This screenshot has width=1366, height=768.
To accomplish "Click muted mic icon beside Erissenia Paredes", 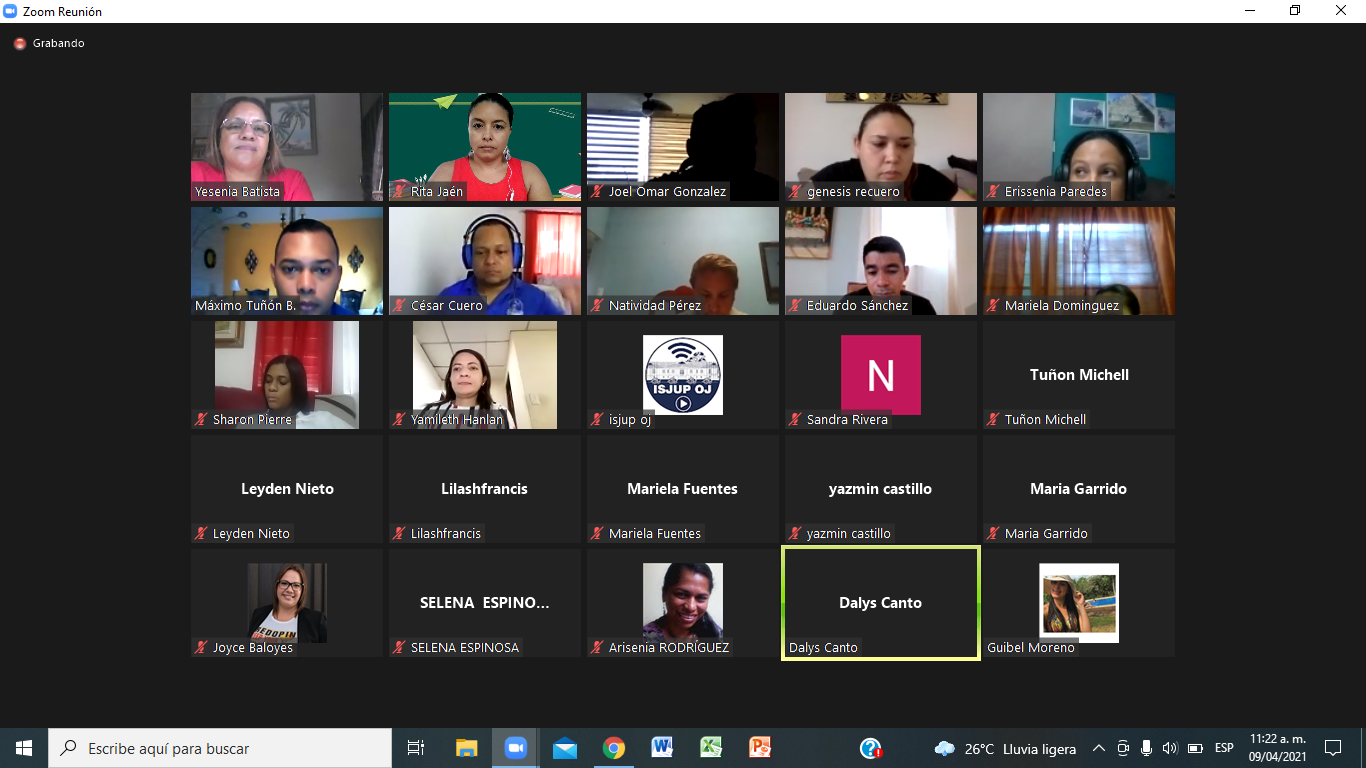I will click(x=994, y=191).
